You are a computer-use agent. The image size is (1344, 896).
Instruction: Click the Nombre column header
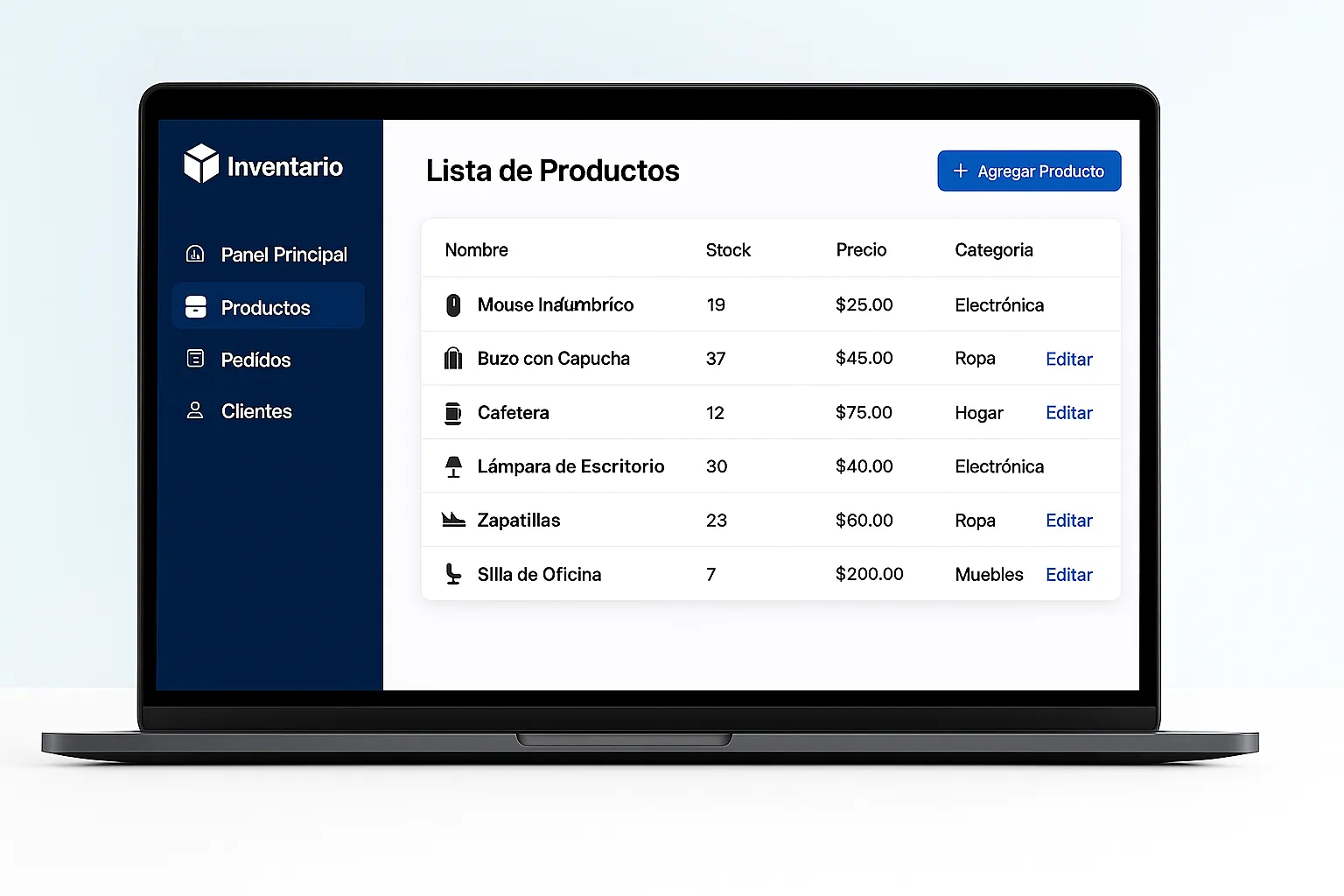pyautogui.click(x=476, y=250)
